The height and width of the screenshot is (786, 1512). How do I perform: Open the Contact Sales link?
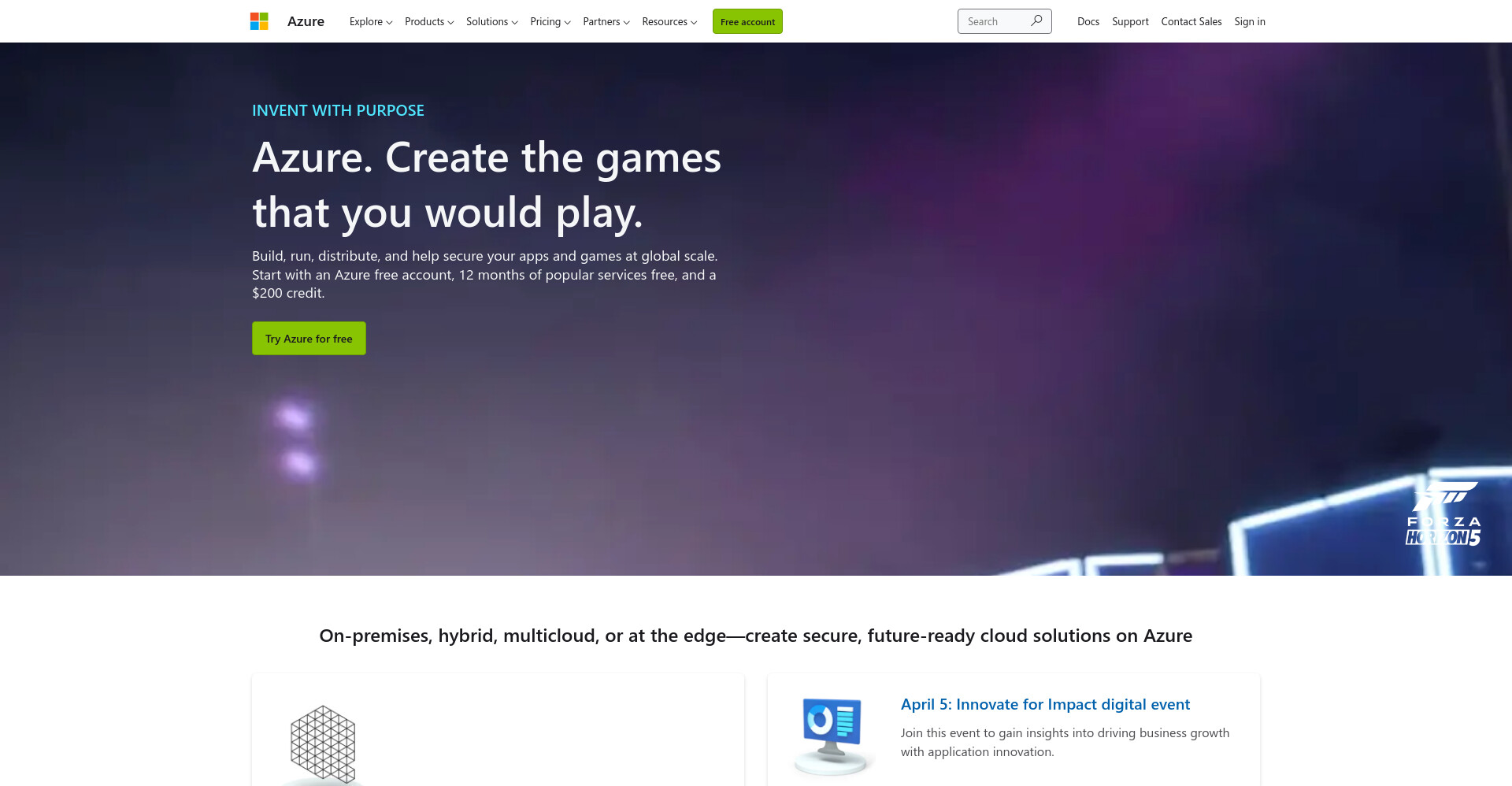1191,21
